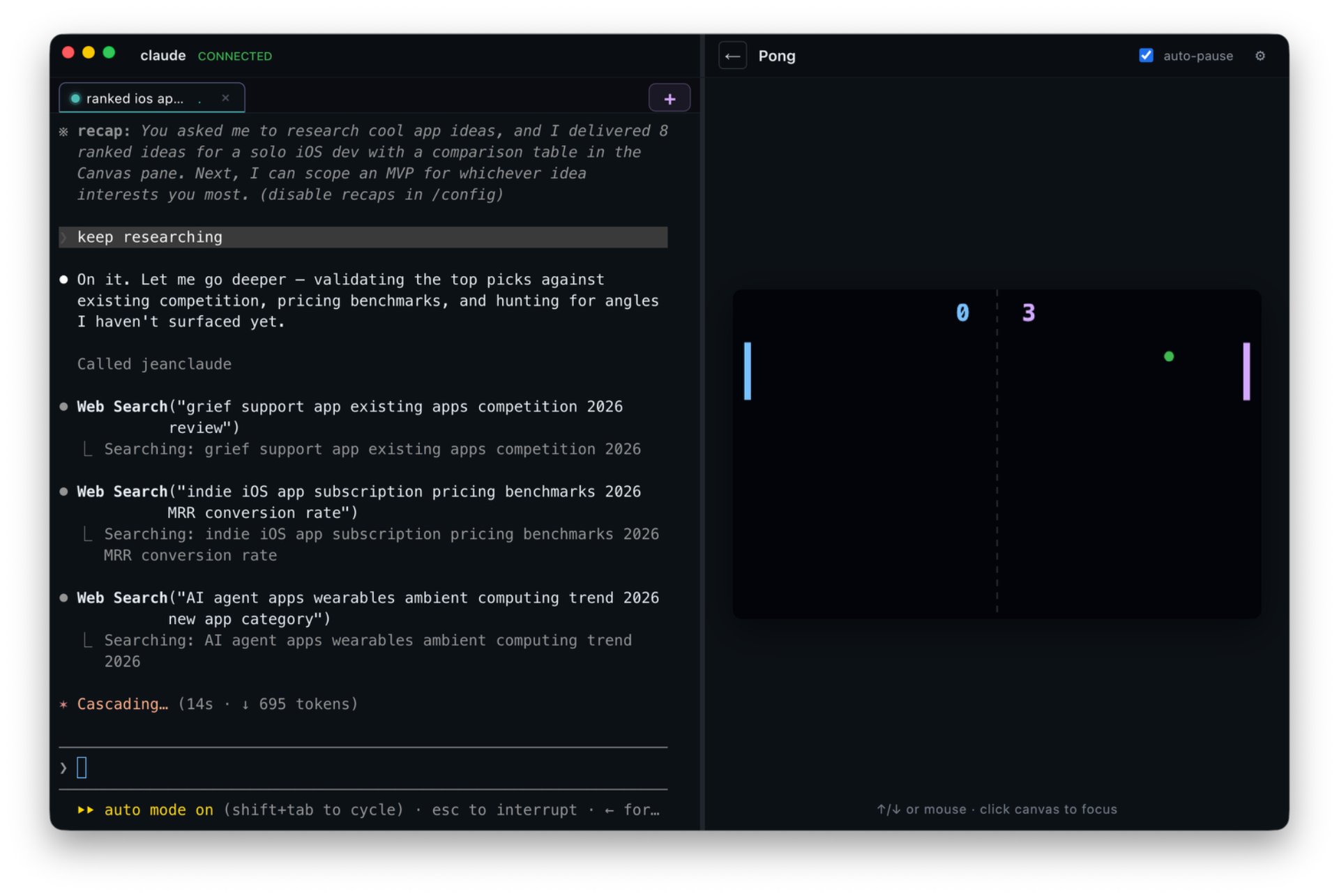The height and width of the screenshot is (896, 1339).
Task: Click the bullet before grief support Web Search
Action: [63, 407]
